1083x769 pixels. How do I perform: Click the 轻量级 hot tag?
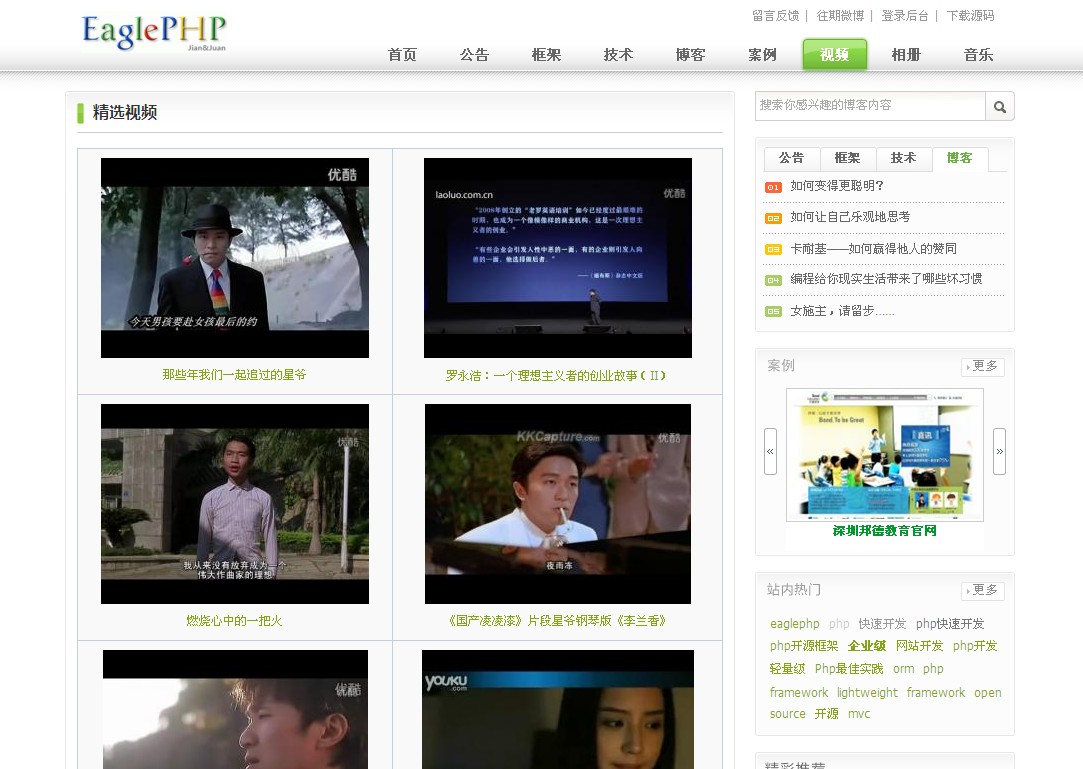(787, 669)
